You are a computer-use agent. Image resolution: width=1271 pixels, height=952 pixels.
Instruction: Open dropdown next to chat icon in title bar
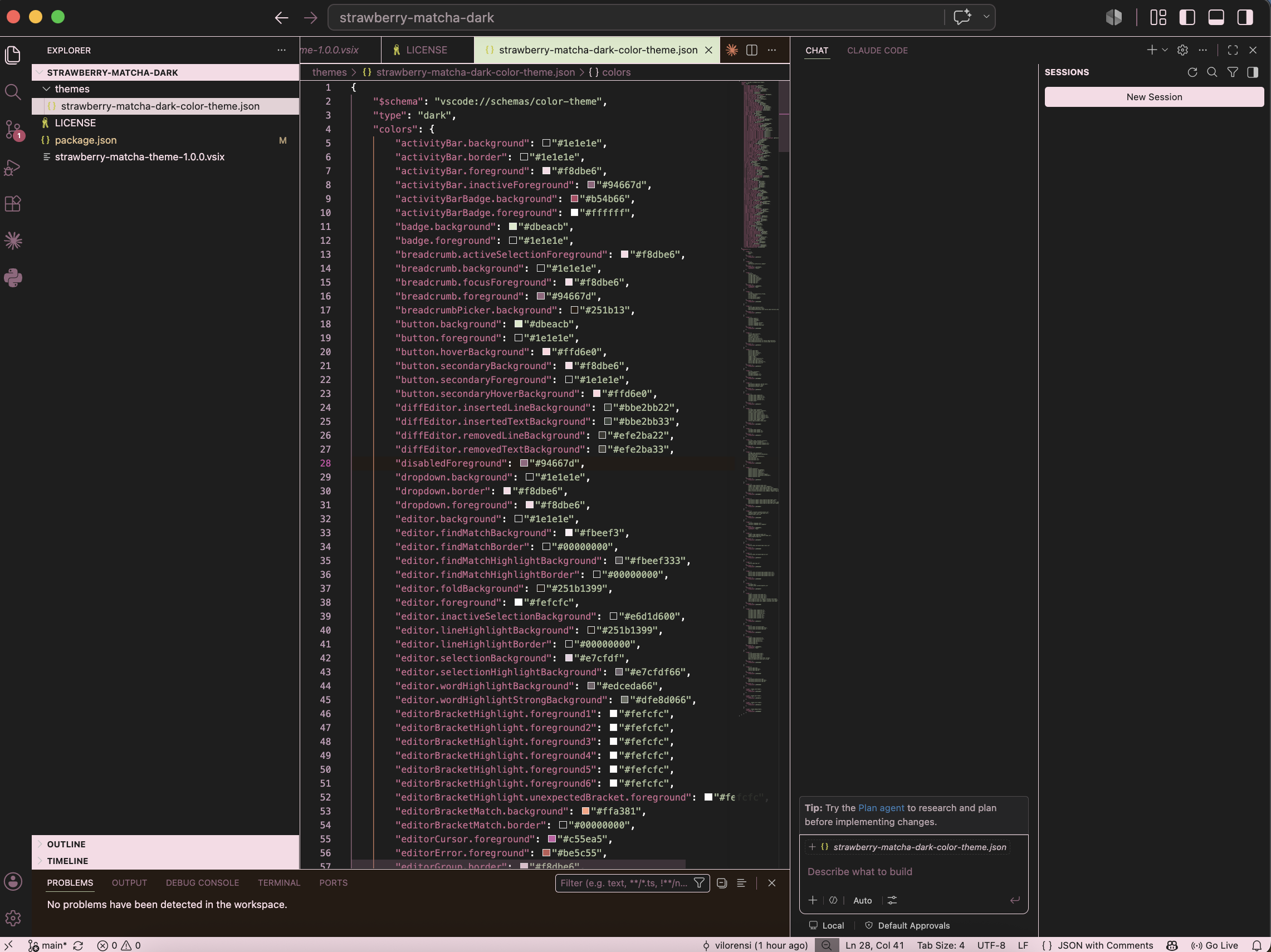point(986,17)
